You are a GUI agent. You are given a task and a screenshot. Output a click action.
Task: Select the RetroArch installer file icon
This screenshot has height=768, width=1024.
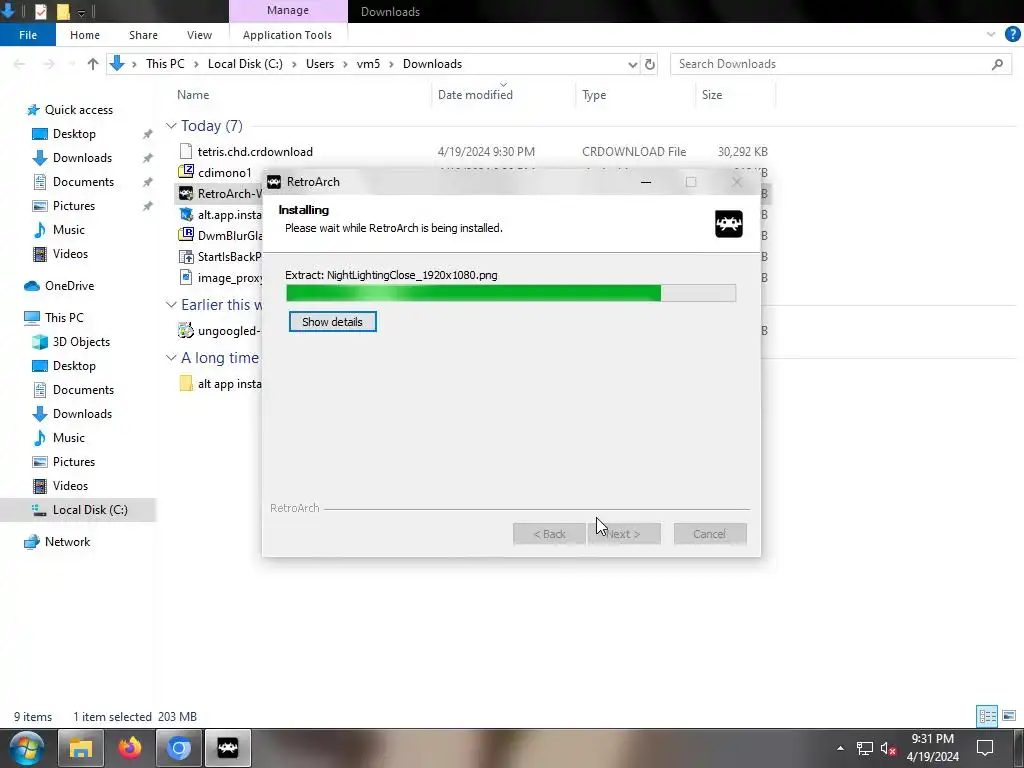186,193
